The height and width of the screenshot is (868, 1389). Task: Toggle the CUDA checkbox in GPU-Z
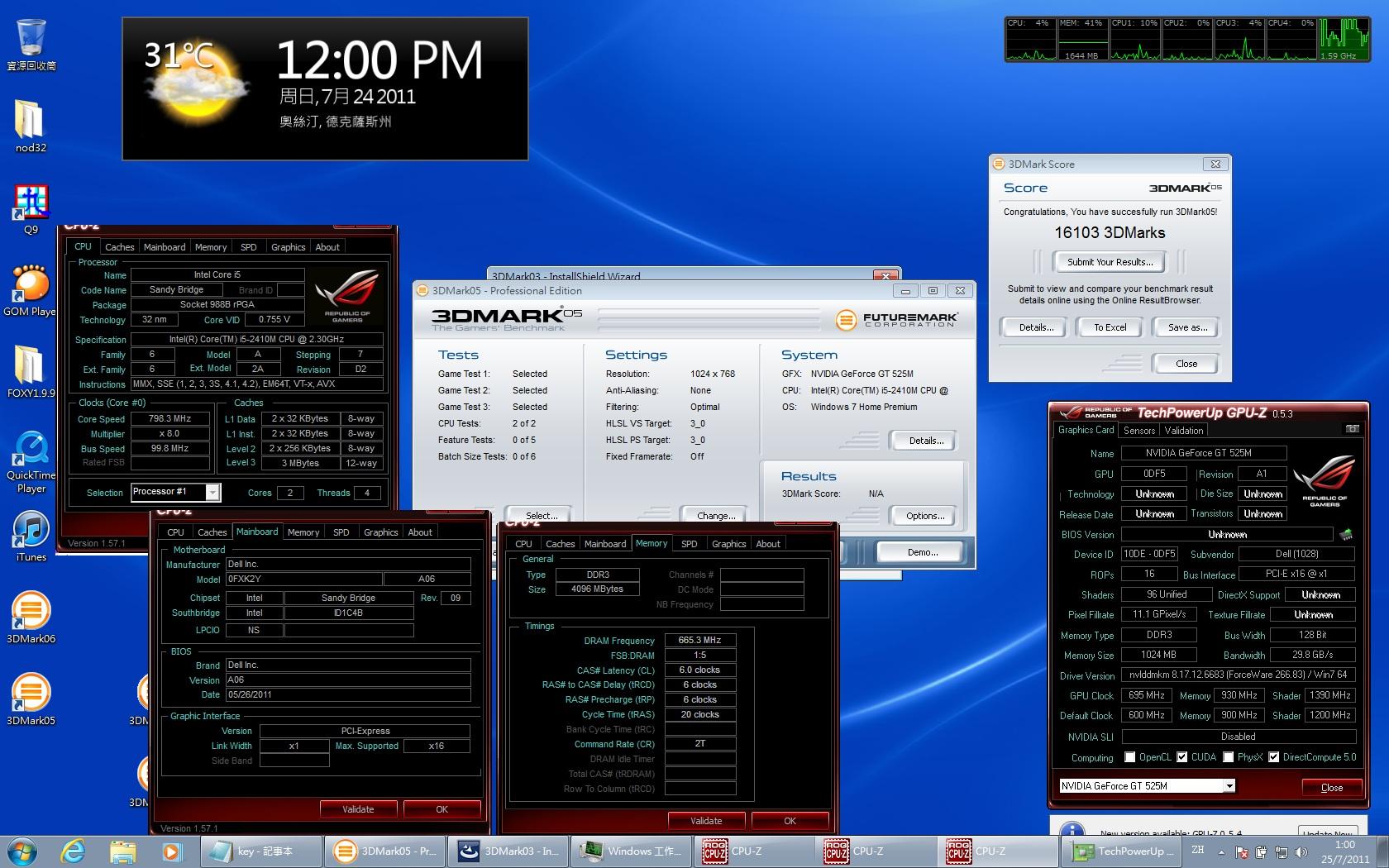[x=1182, y=757]
